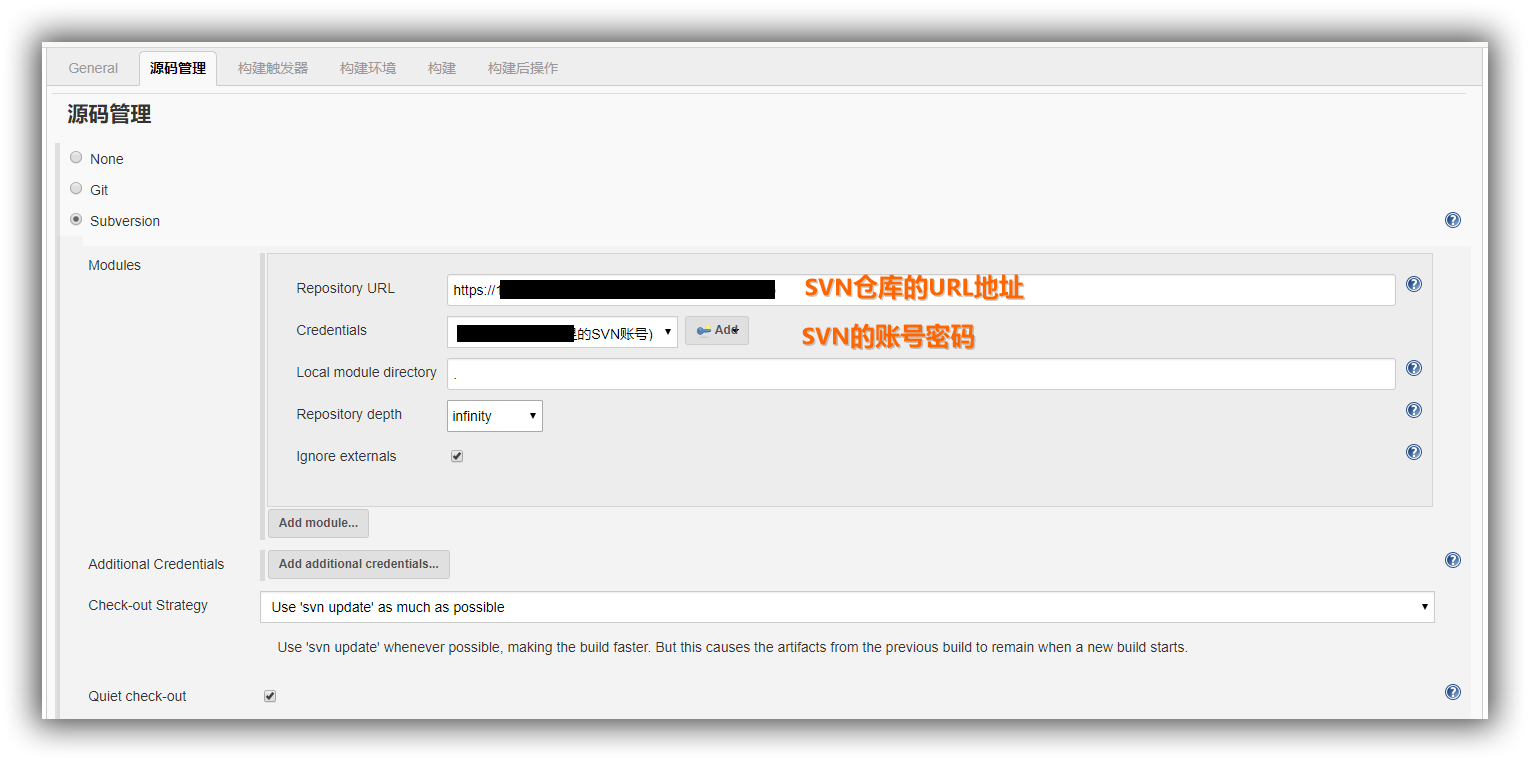This screenshot has height=761, width=1530.
Task: Open help for Subversion option
Action: tap(1452, 220)
